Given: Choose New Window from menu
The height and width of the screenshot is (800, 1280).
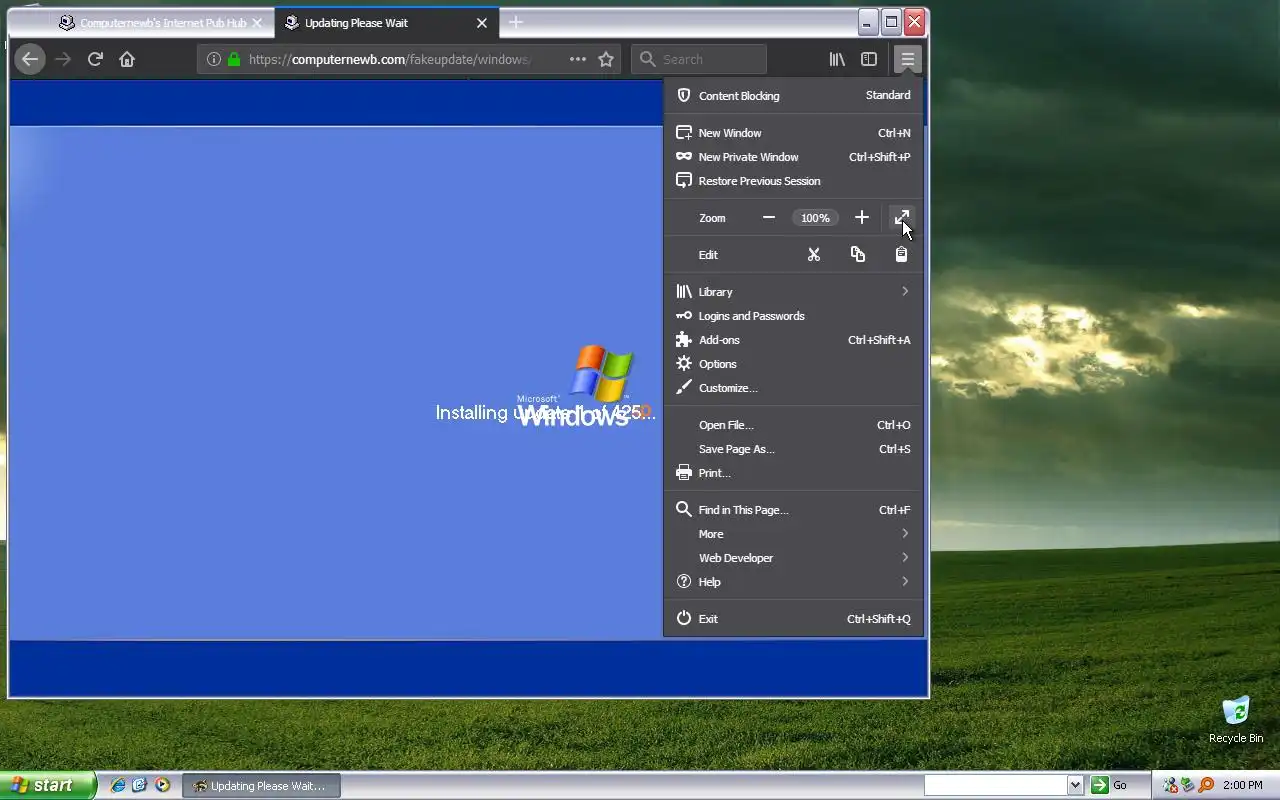Looking at the screenshot, I should [794, 132].
